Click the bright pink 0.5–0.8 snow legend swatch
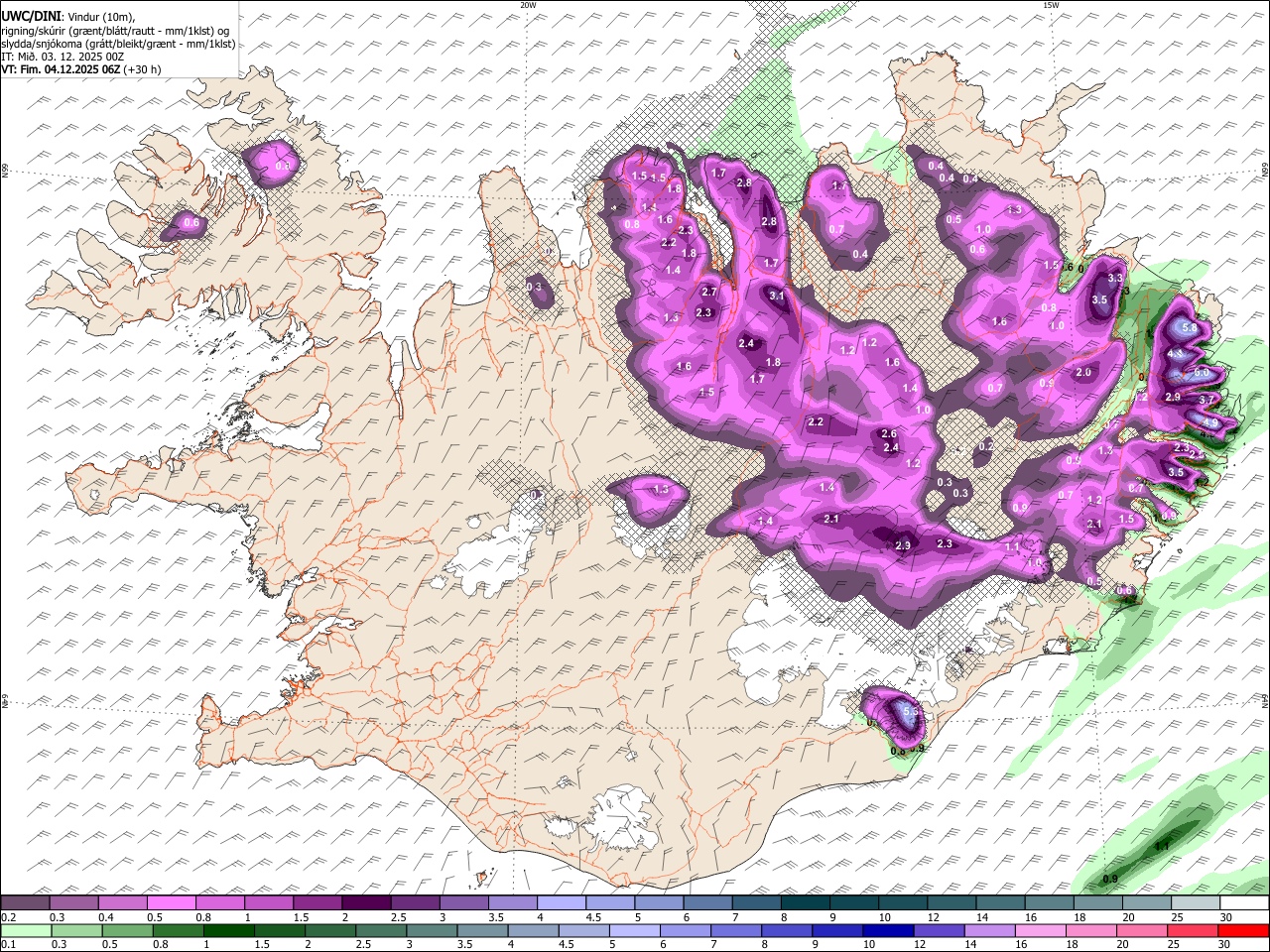Screen dimensions: 1270x952 coord(174,903)
